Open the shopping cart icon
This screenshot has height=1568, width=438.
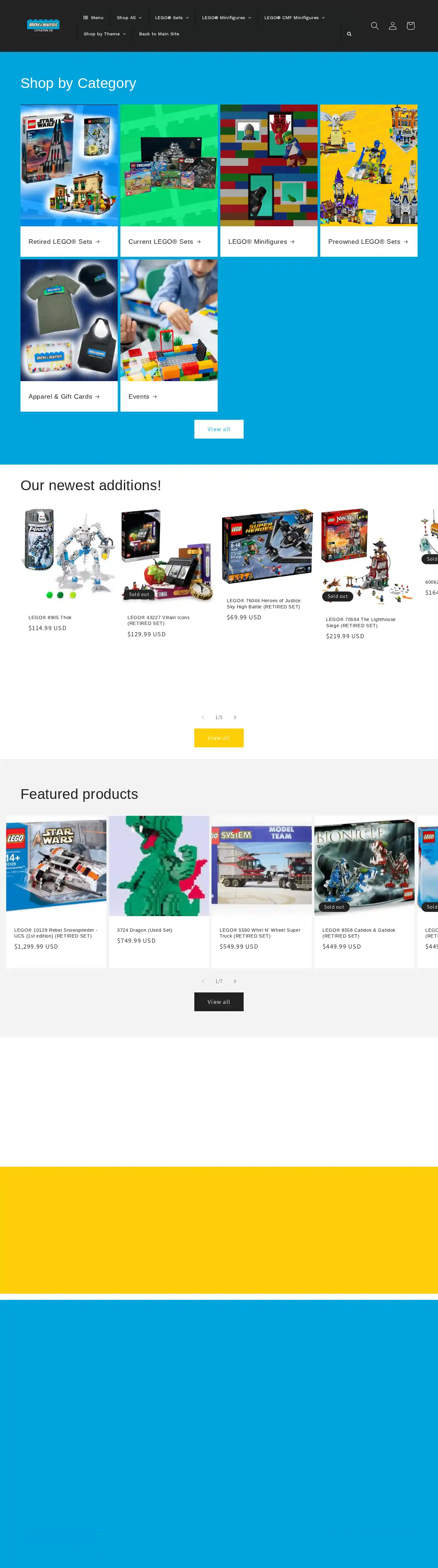coord(411,26)
